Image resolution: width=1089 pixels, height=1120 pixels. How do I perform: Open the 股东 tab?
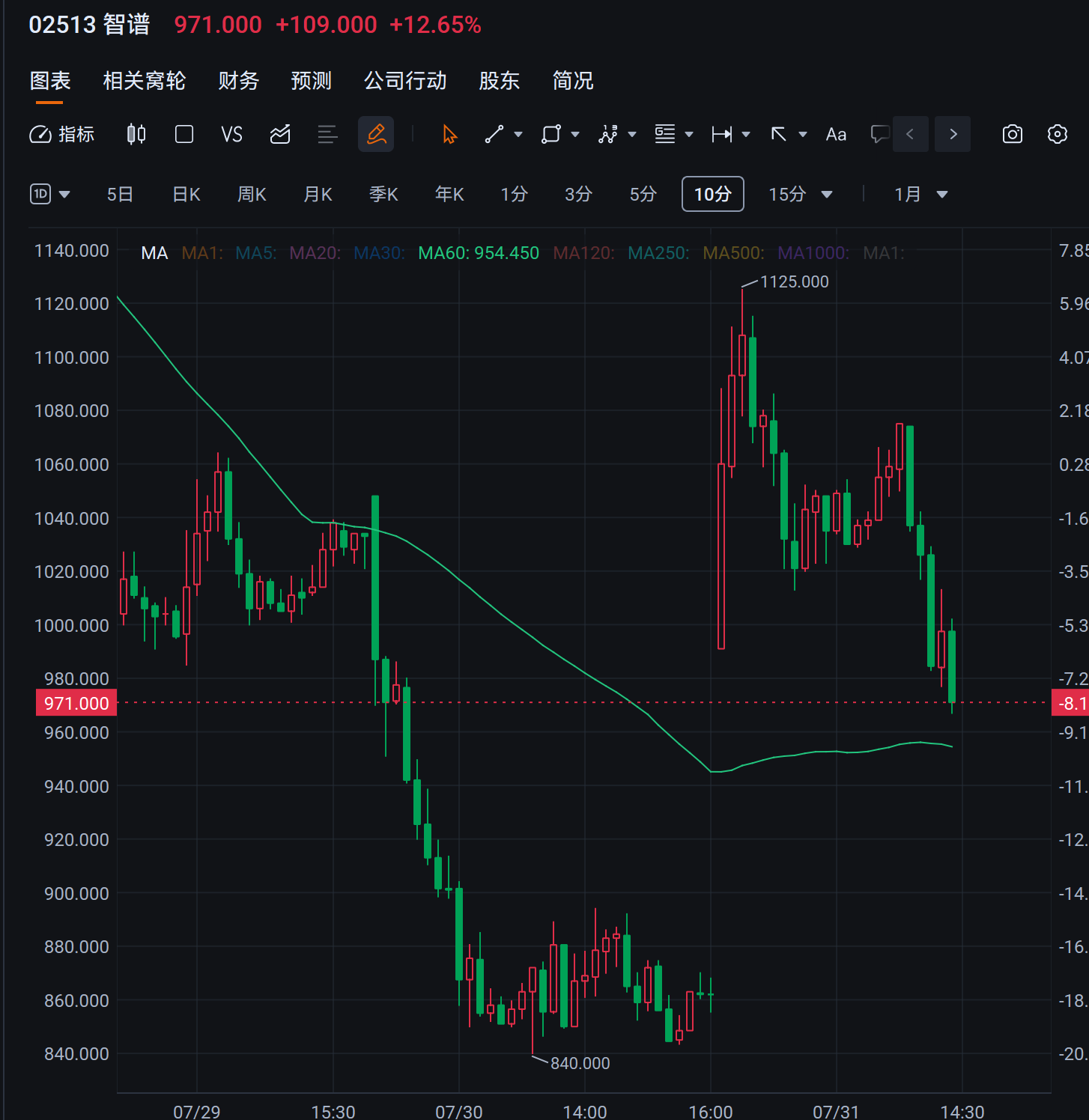pyautogui.click(x=500, y=81)
